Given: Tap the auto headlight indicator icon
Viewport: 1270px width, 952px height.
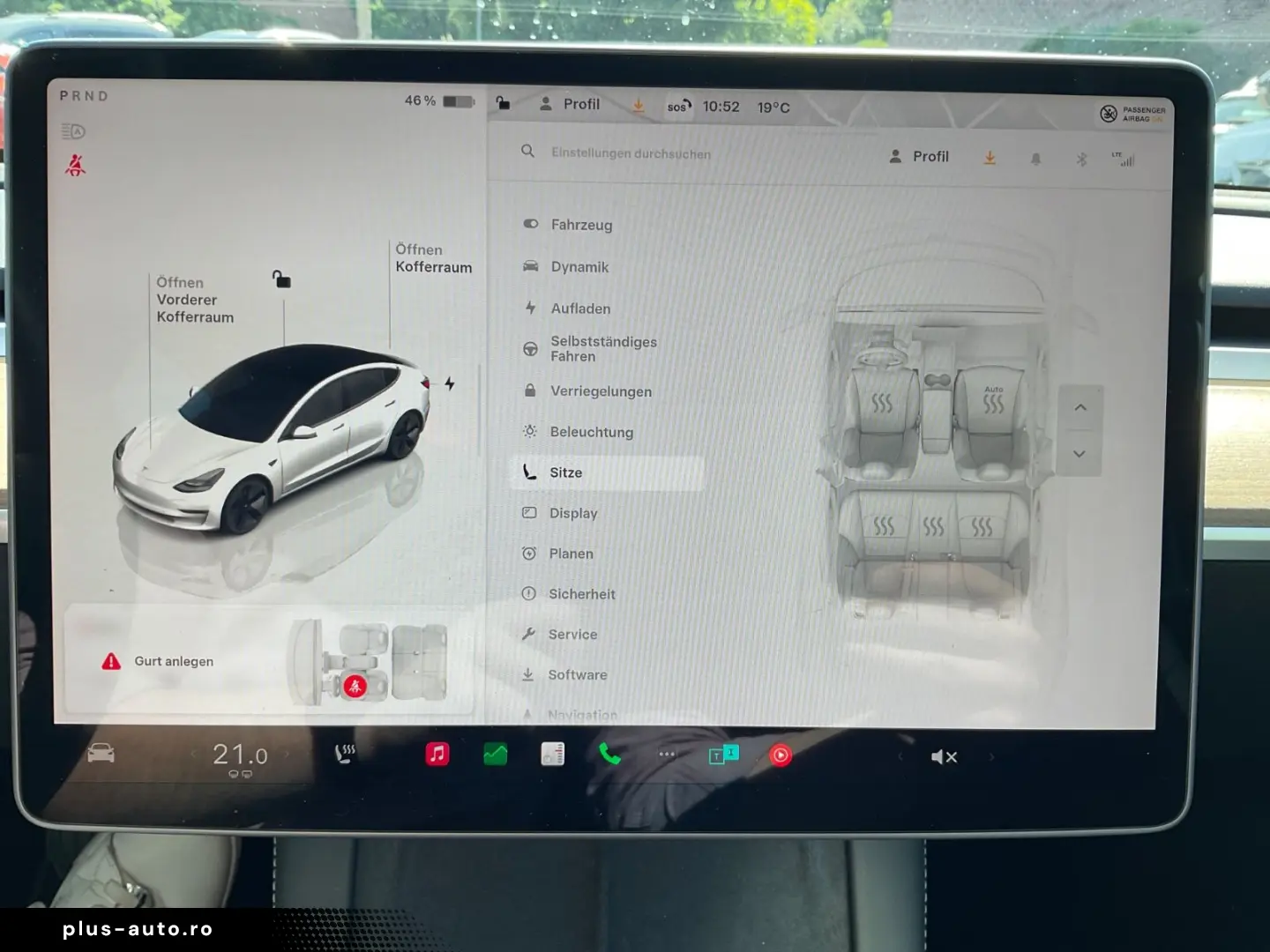Looking at the screenshot, I should click(x=73, y=131).
